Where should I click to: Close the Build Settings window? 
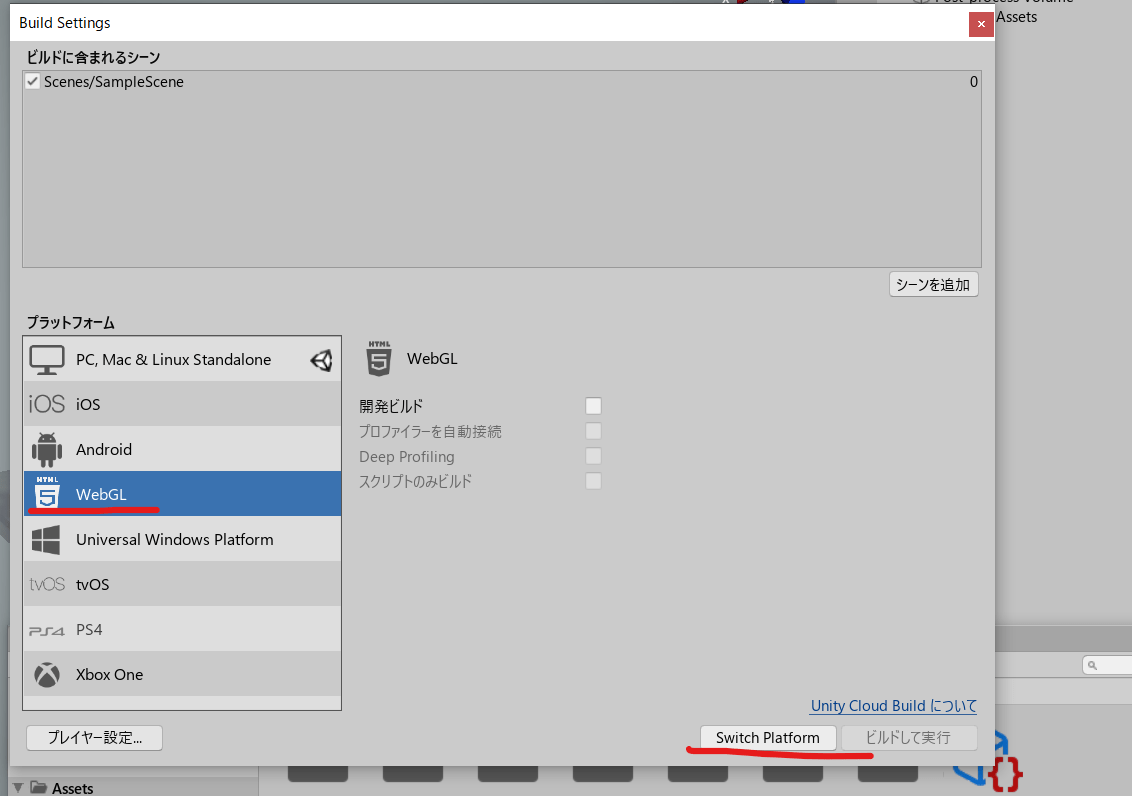(x=981, y=23)
